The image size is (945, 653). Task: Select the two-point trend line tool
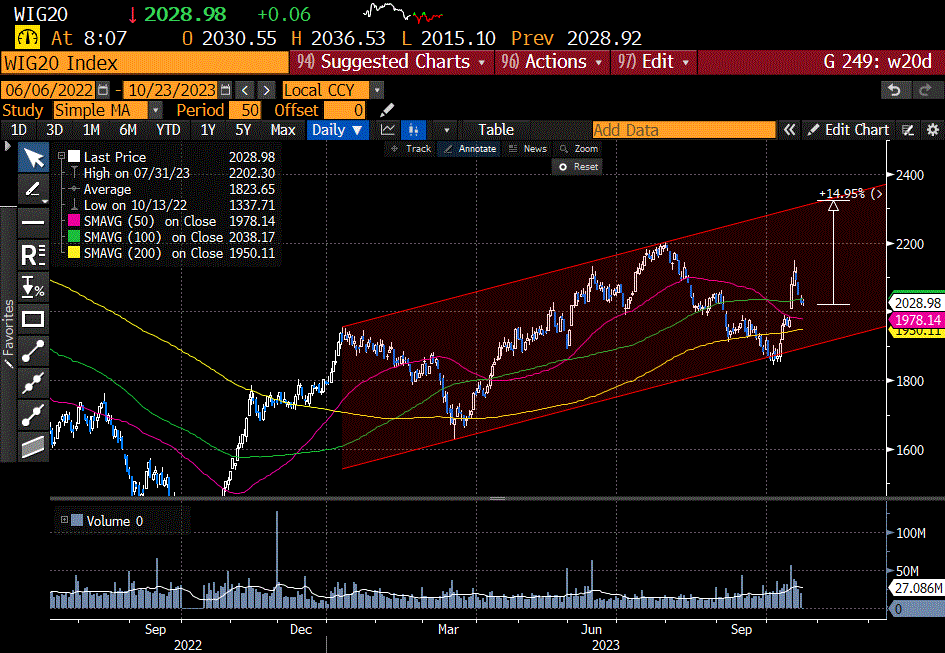33,352
